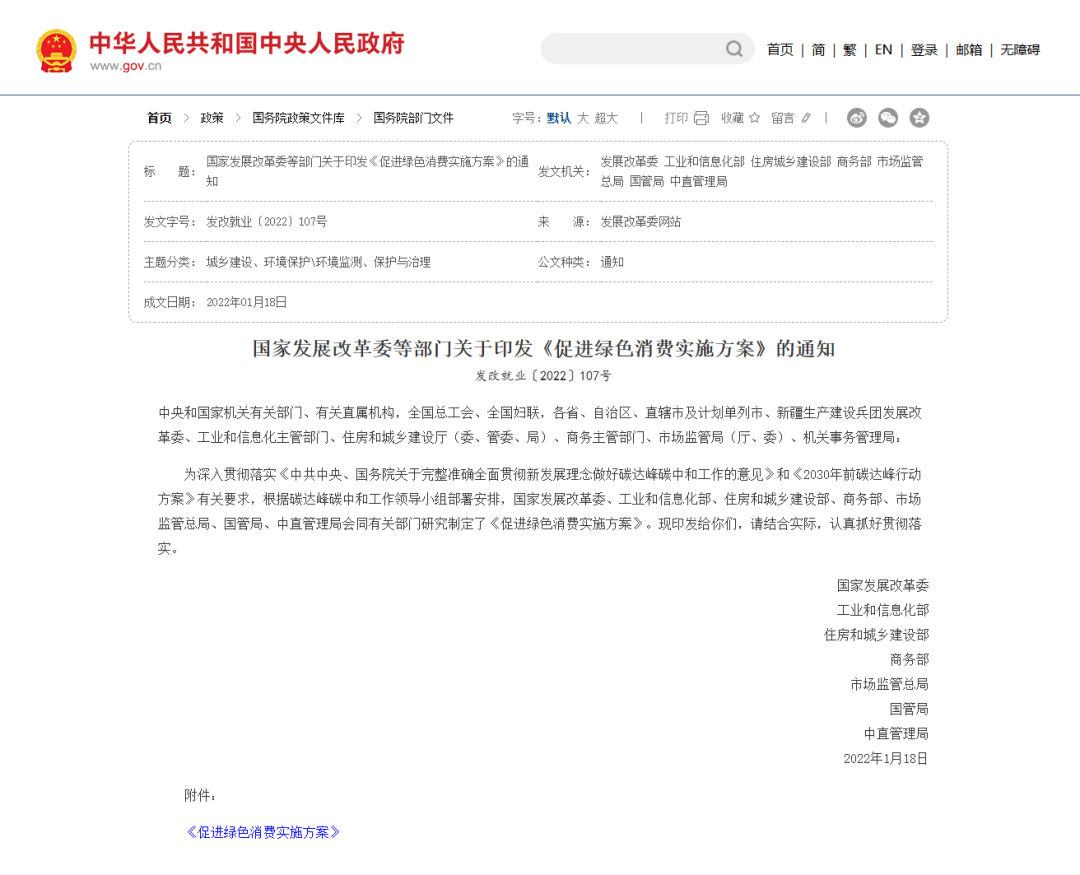Set font size to 默认
Image resolution: width=1080 pixels, height=875 pixels.
559,118
